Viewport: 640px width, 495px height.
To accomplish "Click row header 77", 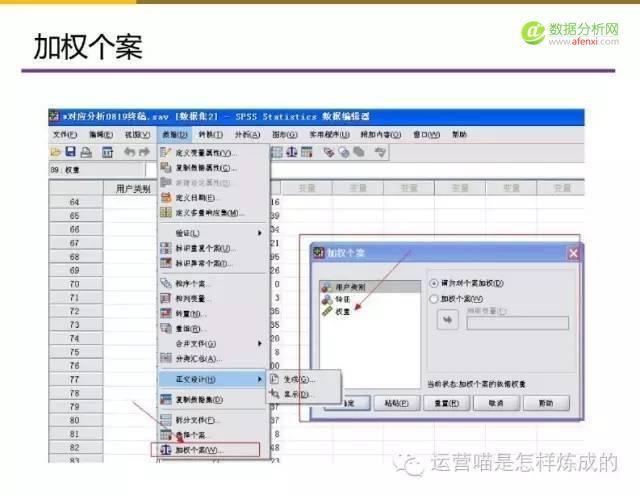I will coord(75,380).
